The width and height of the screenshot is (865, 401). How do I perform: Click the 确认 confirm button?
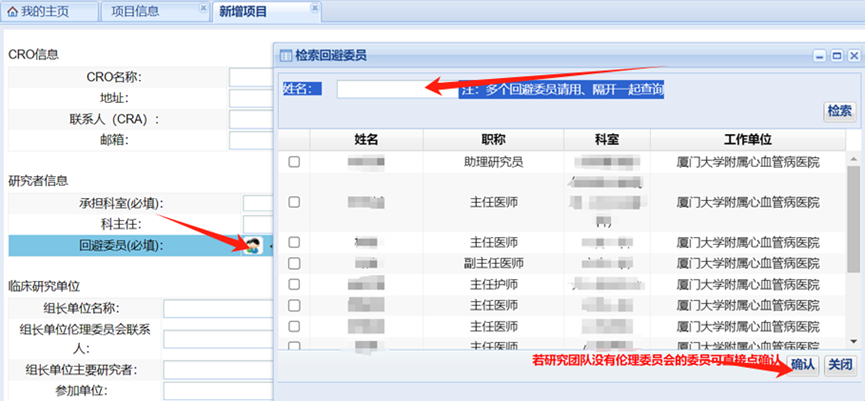[803, 365]
